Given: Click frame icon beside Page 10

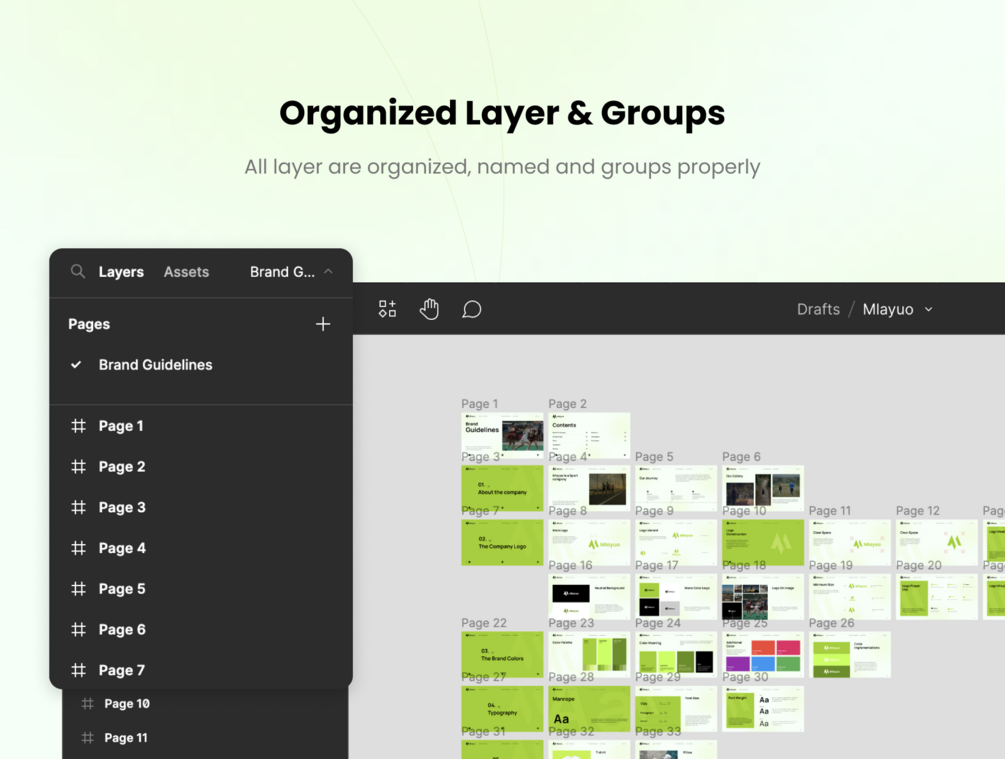Looking at the screenshot, I should pyautogui.click(x=88, y=704).
